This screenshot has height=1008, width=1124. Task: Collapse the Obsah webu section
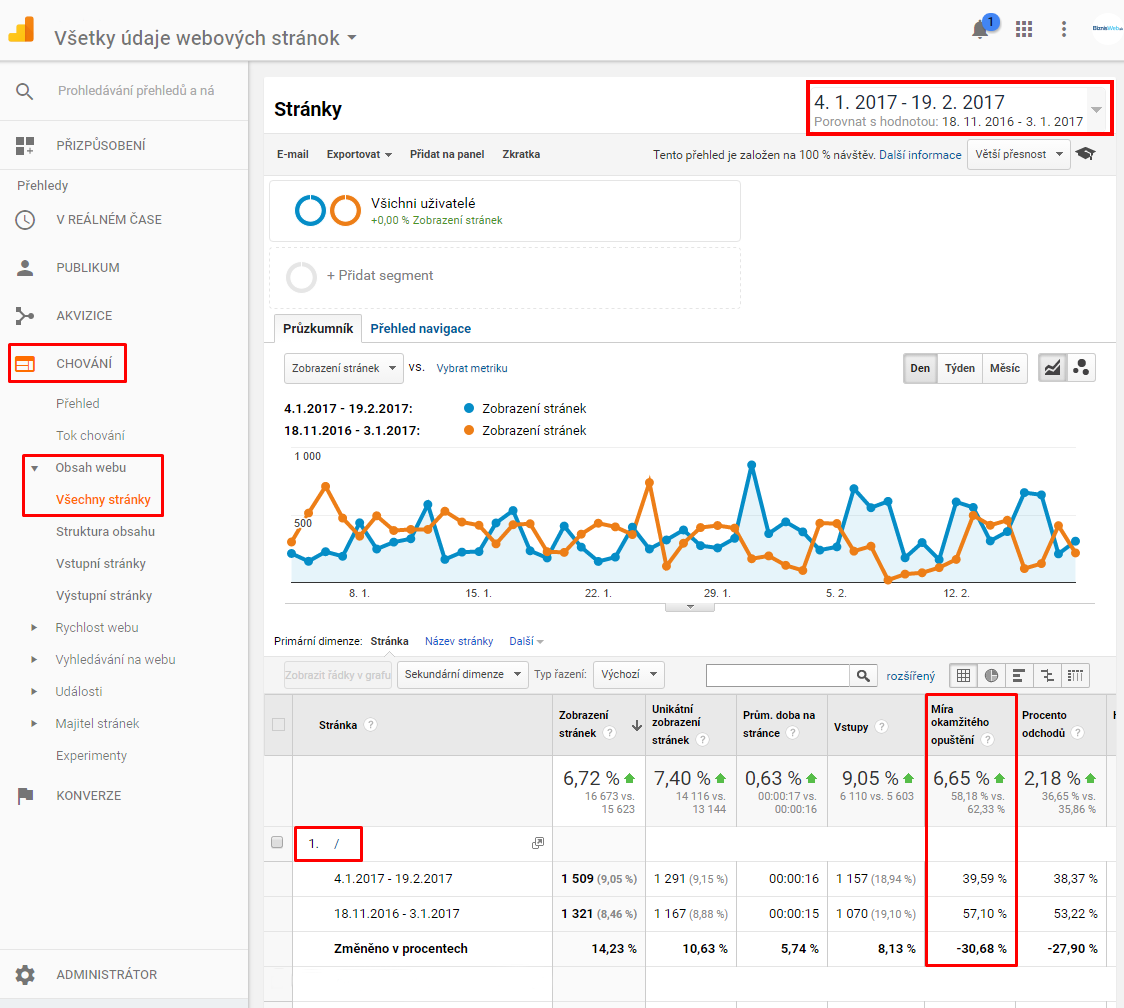(34, 468)
